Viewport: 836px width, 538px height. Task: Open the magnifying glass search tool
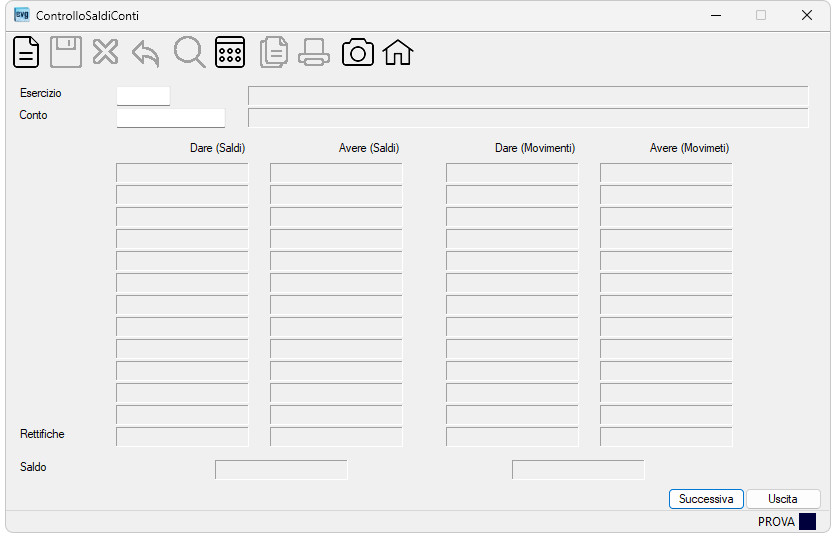(189, 52)
